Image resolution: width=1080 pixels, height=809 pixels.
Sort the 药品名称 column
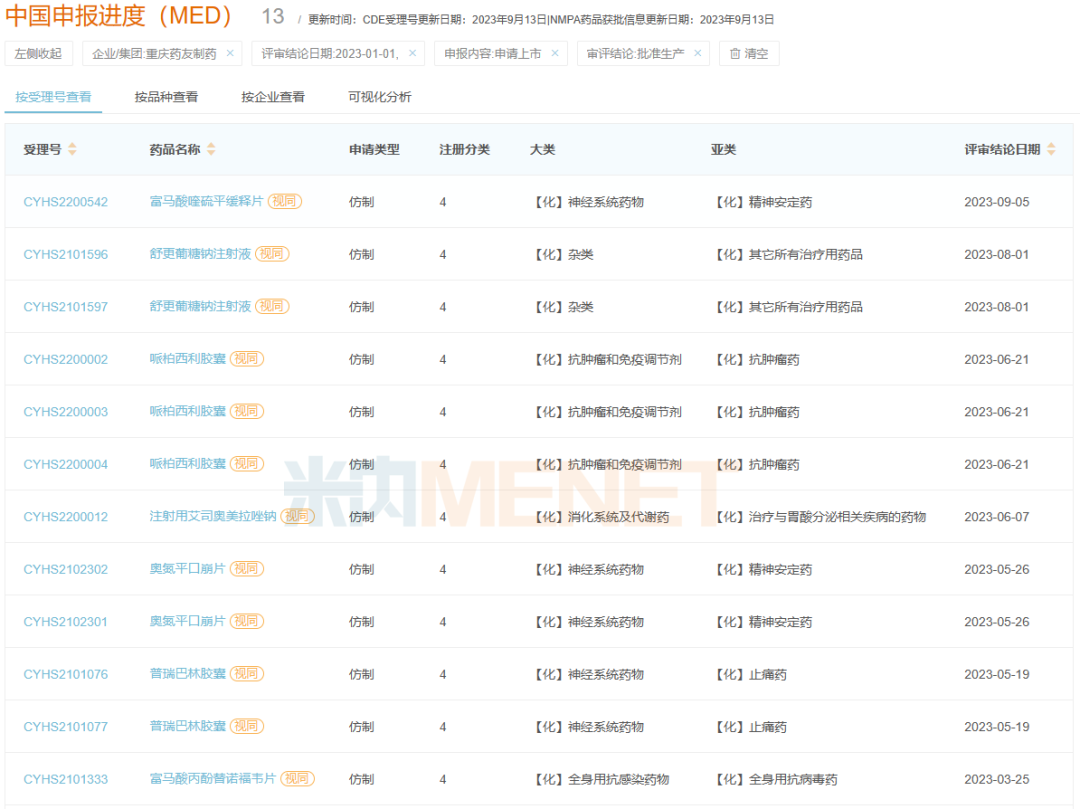tap(210, 150)
